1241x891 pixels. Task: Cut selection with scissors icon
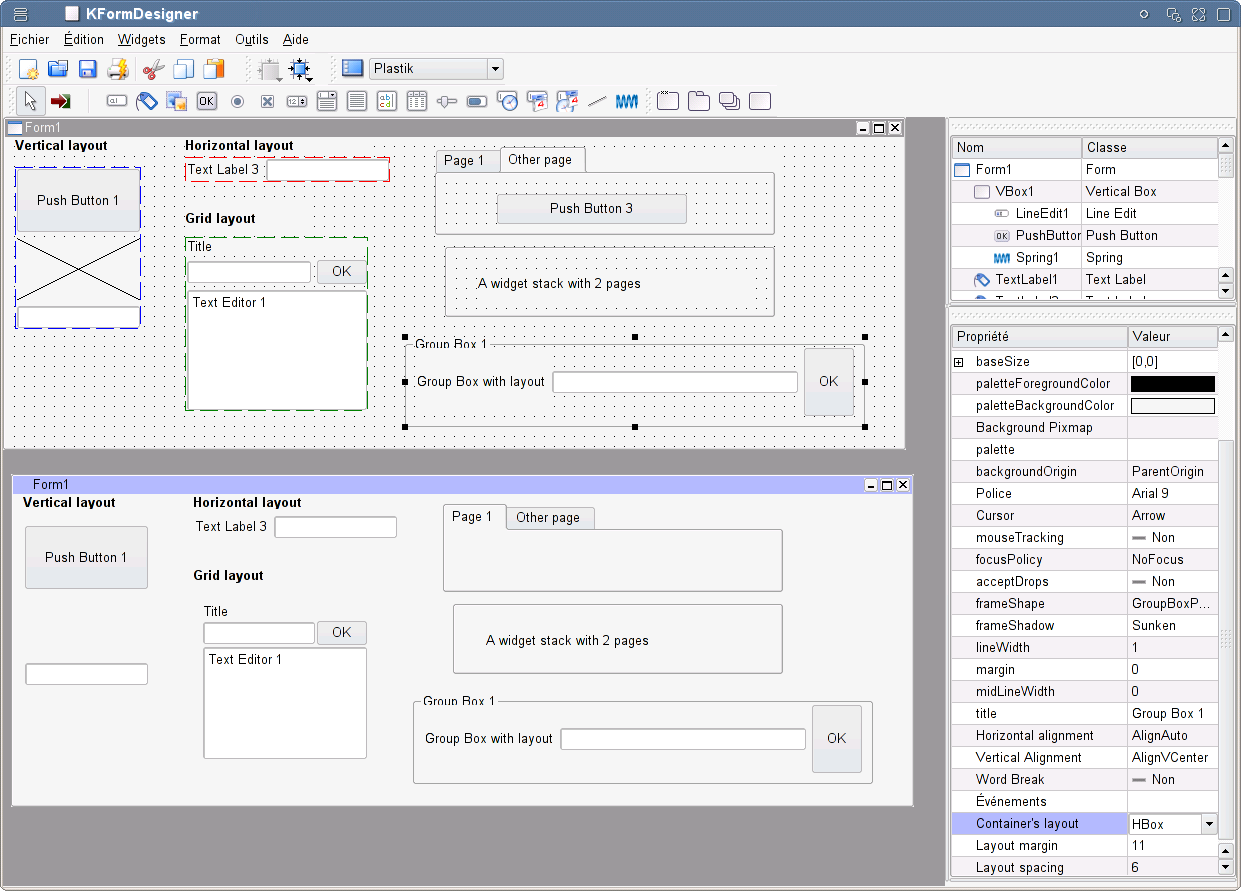(153, 69)
